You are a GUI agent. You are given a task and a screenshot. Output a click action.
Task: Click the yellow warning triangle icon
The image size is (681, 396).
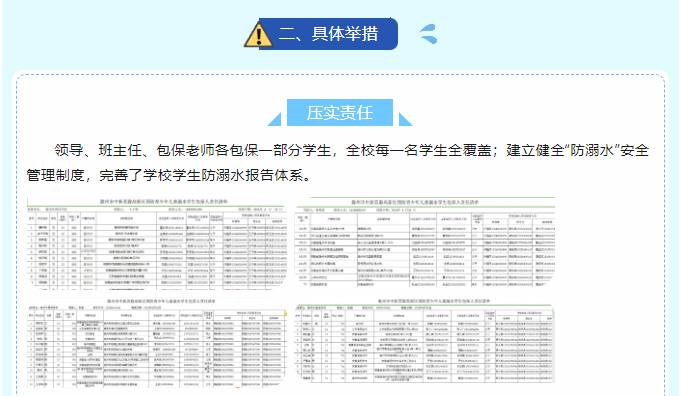pos(258,34)
